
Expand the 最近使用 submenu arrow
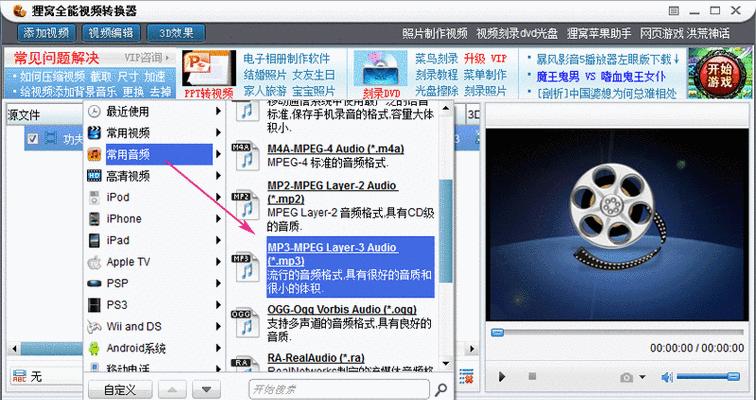(x=218, y=111)
